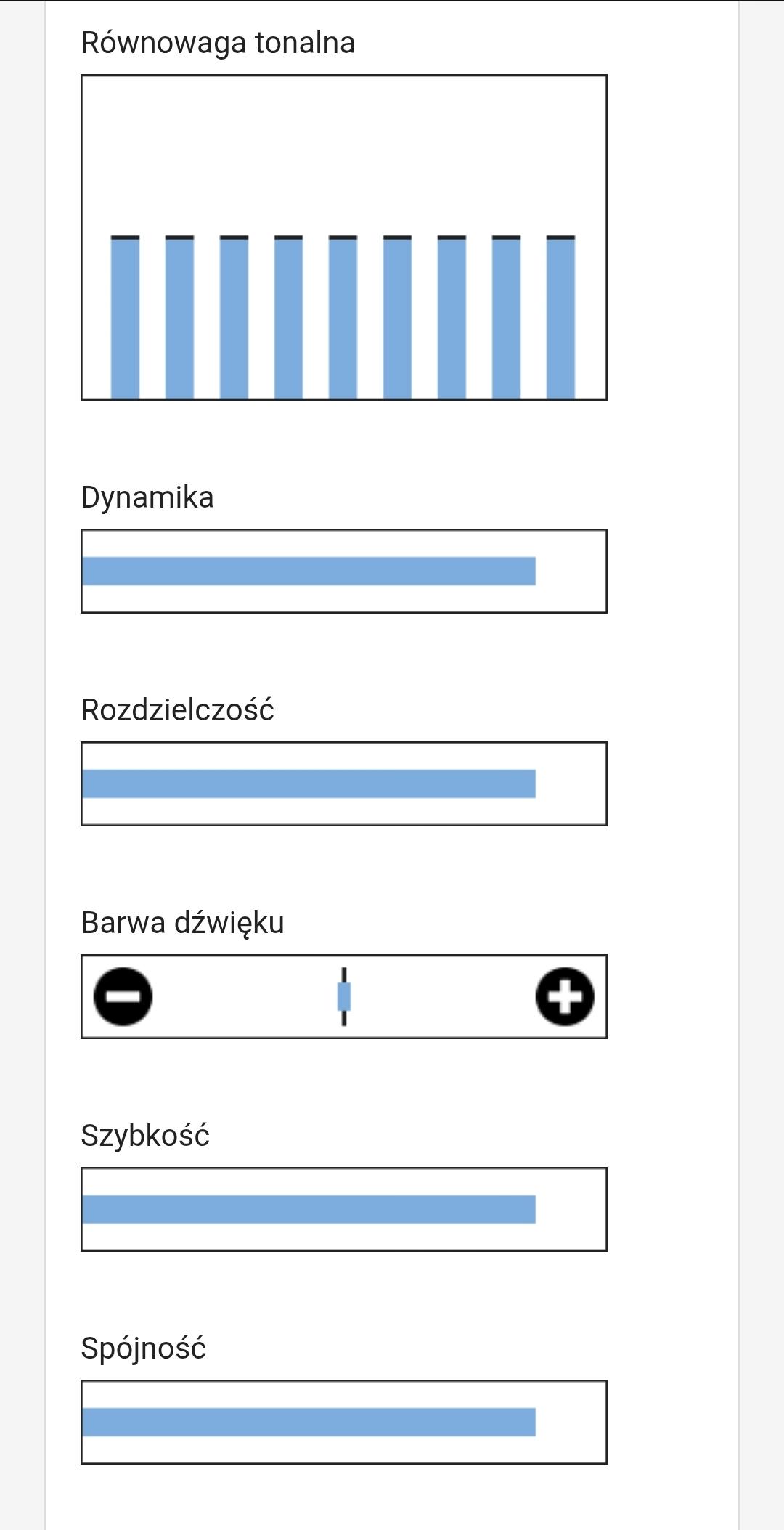Click the Równowaga tonalna heading
784x1530 pixels.
click(218, 43)
